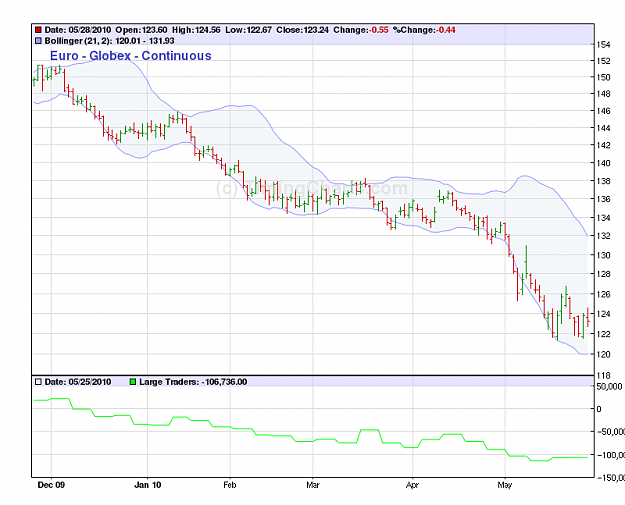Click the 128 price axis label

603,274
